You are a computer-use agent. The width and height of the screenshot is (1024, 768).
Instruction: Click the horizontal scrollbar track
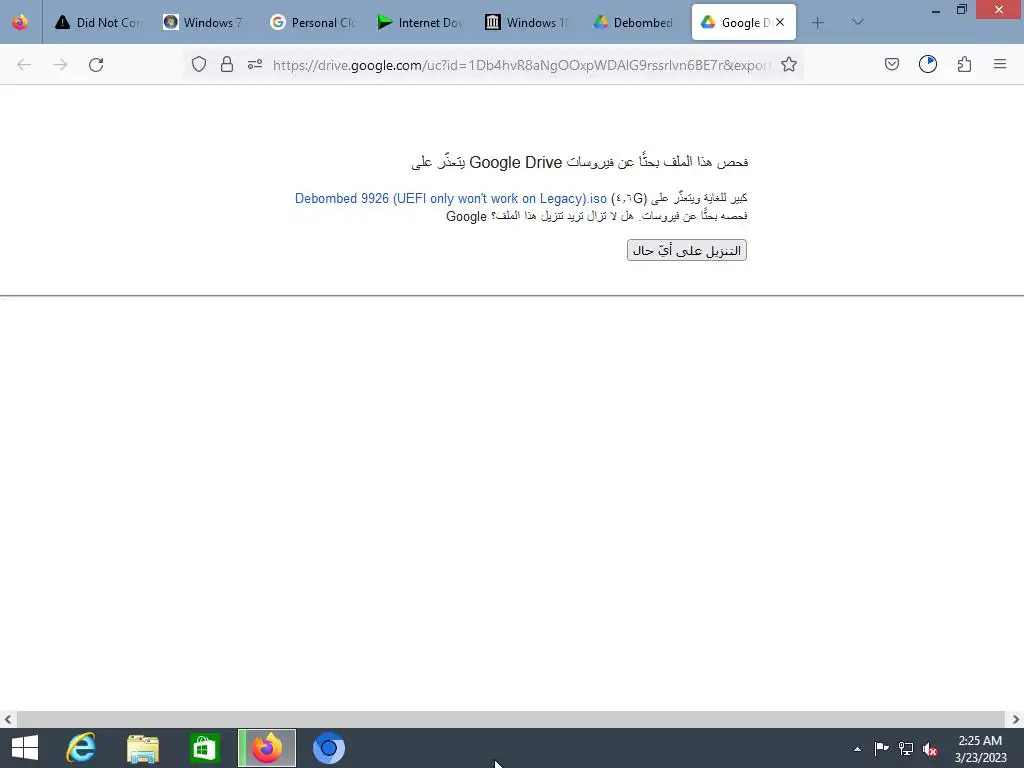pos(510,719)
